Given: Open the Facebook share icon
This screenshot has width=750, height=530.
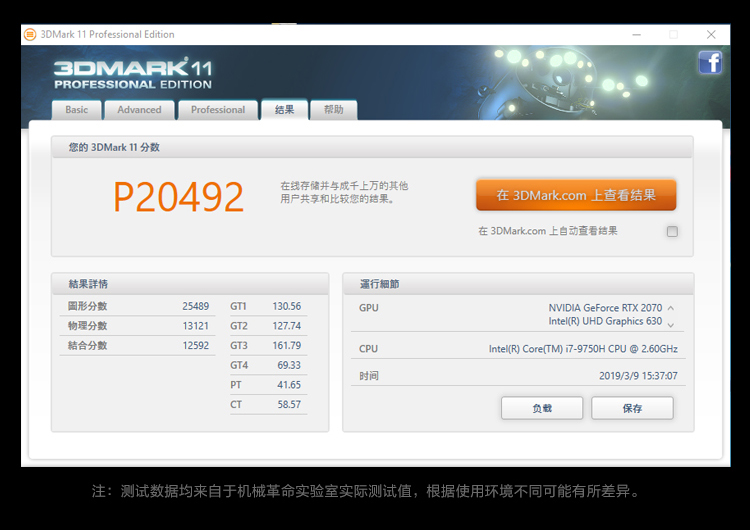Looking at the screenshot, I should tap(710, 63).
